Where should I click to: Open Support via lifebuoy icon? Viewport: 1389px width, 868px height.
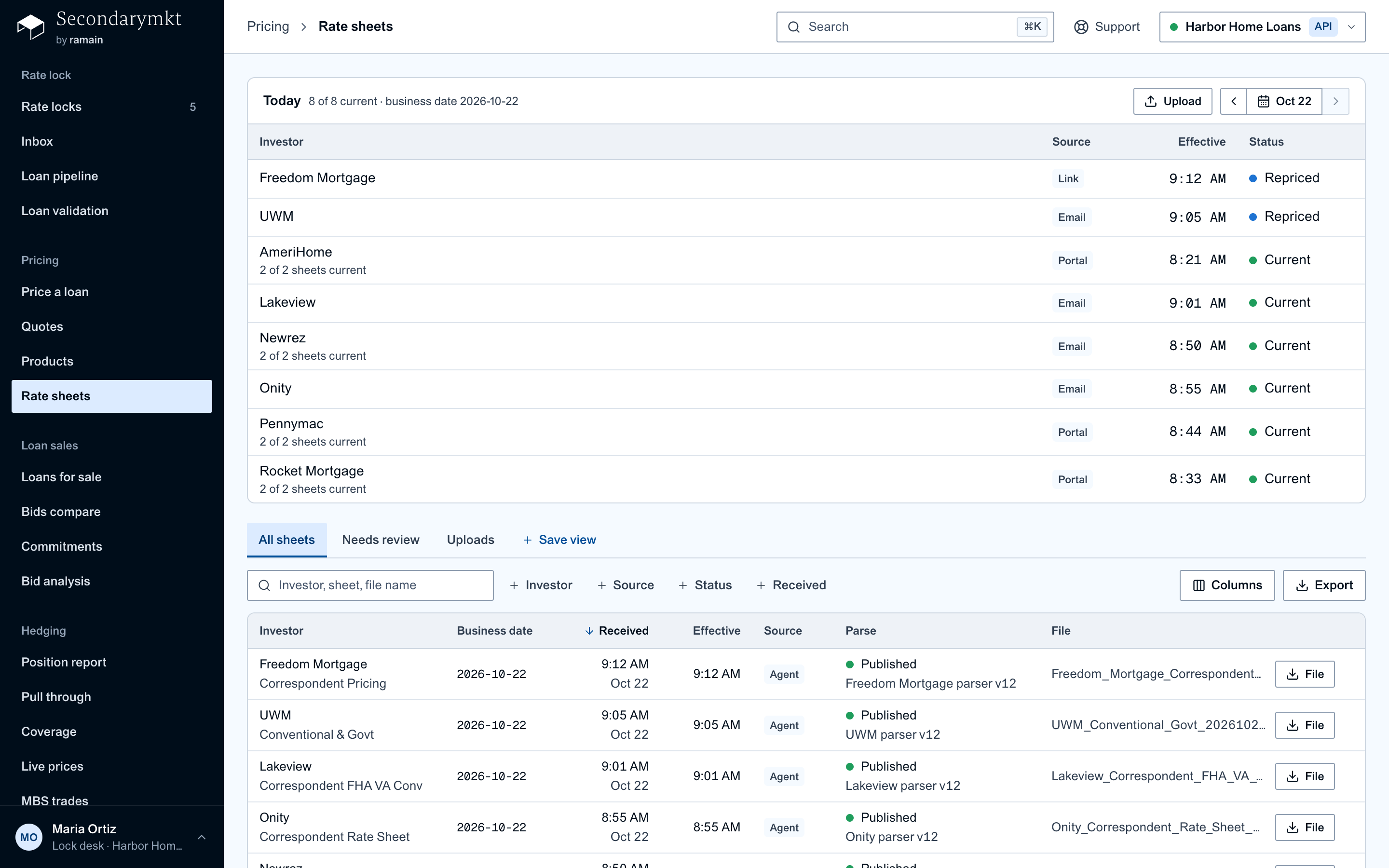[x=1081, y=27]
